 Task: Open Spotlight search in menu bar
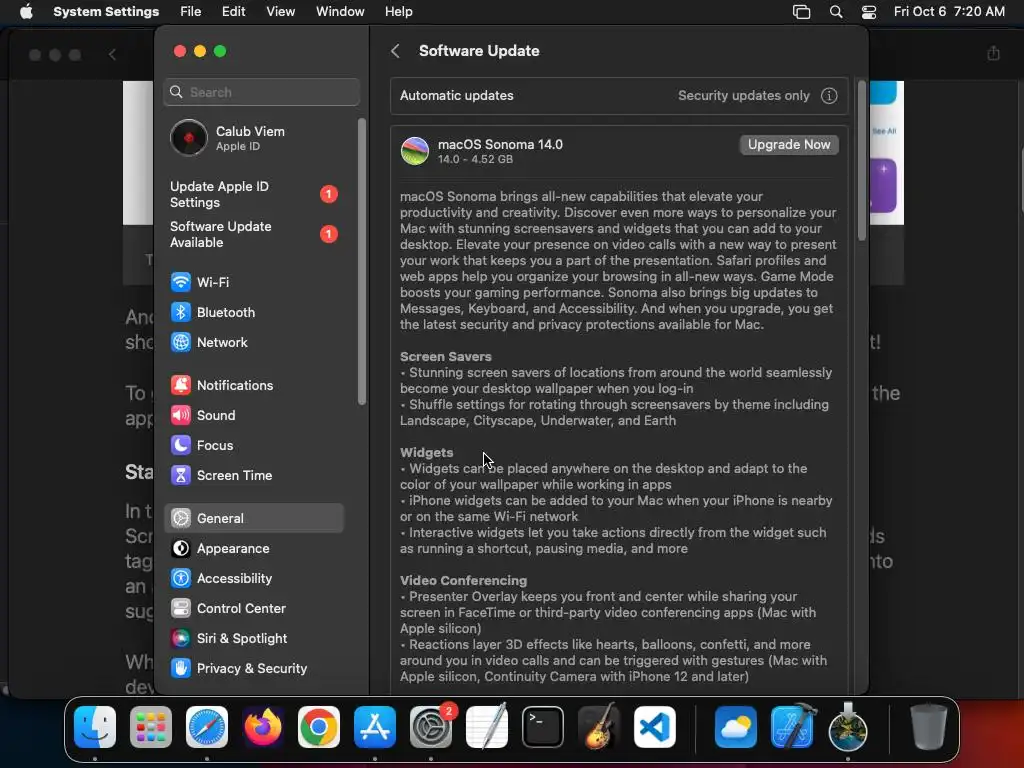click(836, 12)
